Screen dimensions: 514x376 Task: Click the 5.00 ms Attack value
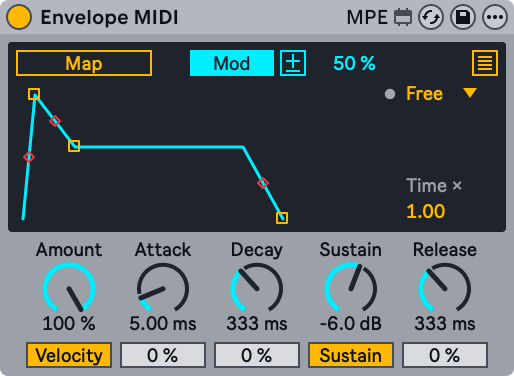tap(163, 324)
